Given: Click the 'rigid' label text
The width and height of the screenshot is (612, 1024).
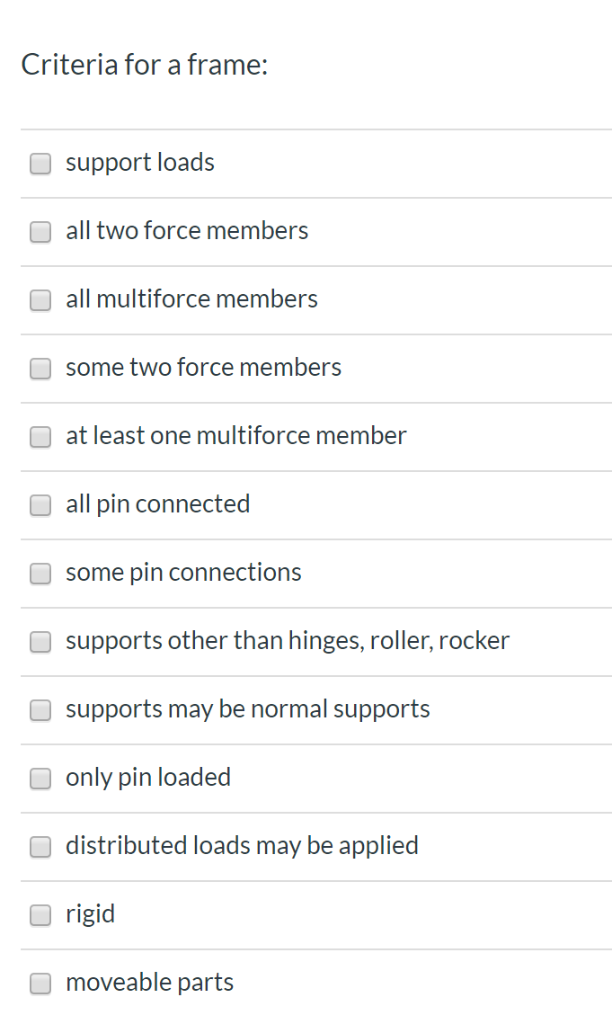Looking at the screenshot, I should click(90, 913).
